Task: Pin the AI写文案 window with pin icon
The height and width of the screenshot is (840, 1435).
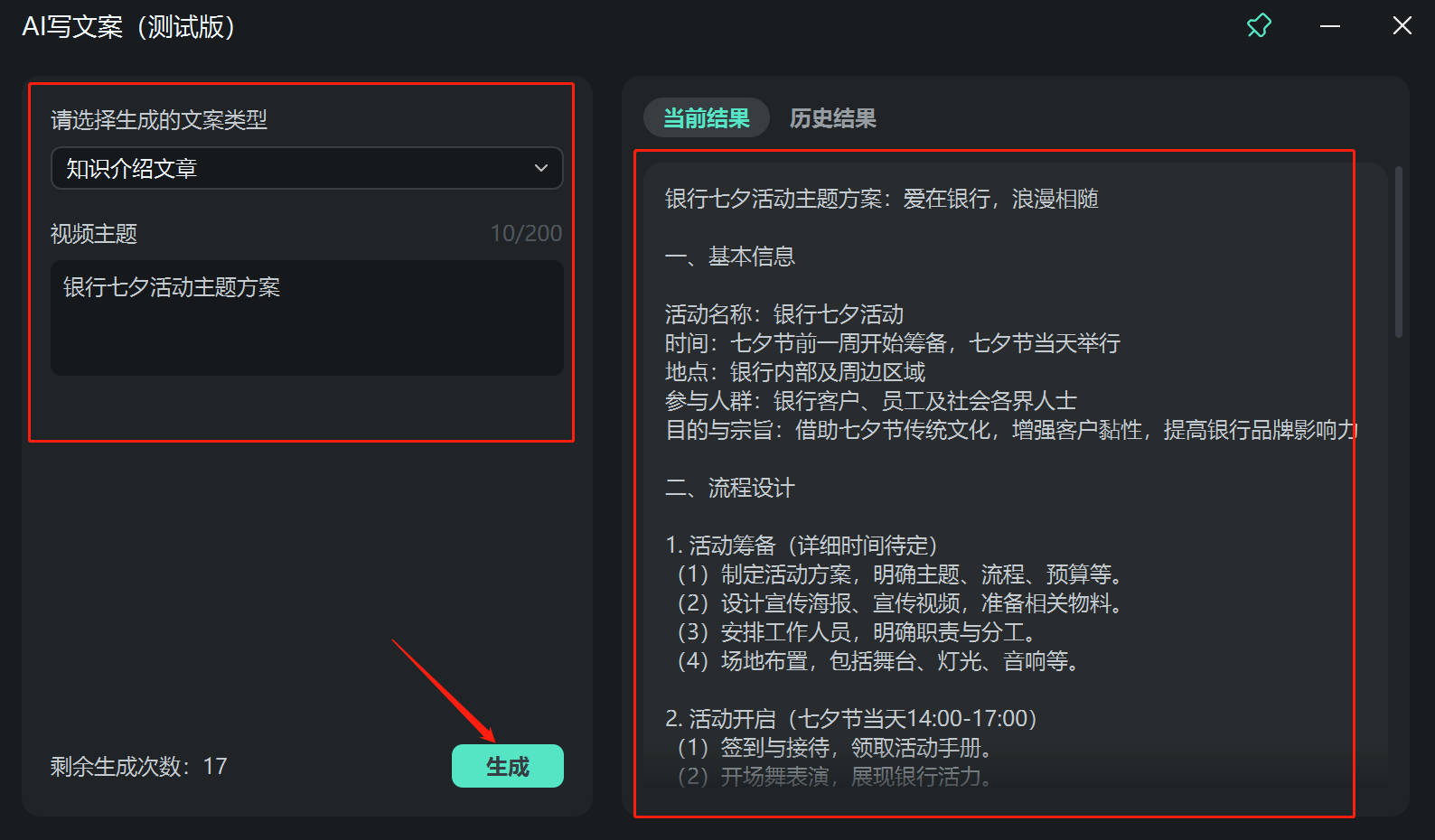Action: pos(1259,25)
